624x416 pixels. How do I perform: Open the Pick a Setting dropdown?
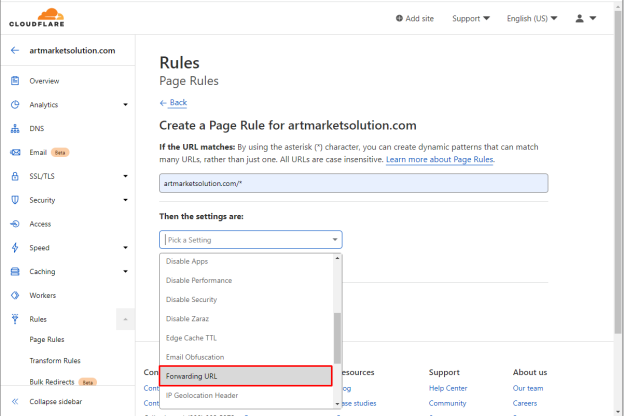pyautogui.click(x=251, y=240)
